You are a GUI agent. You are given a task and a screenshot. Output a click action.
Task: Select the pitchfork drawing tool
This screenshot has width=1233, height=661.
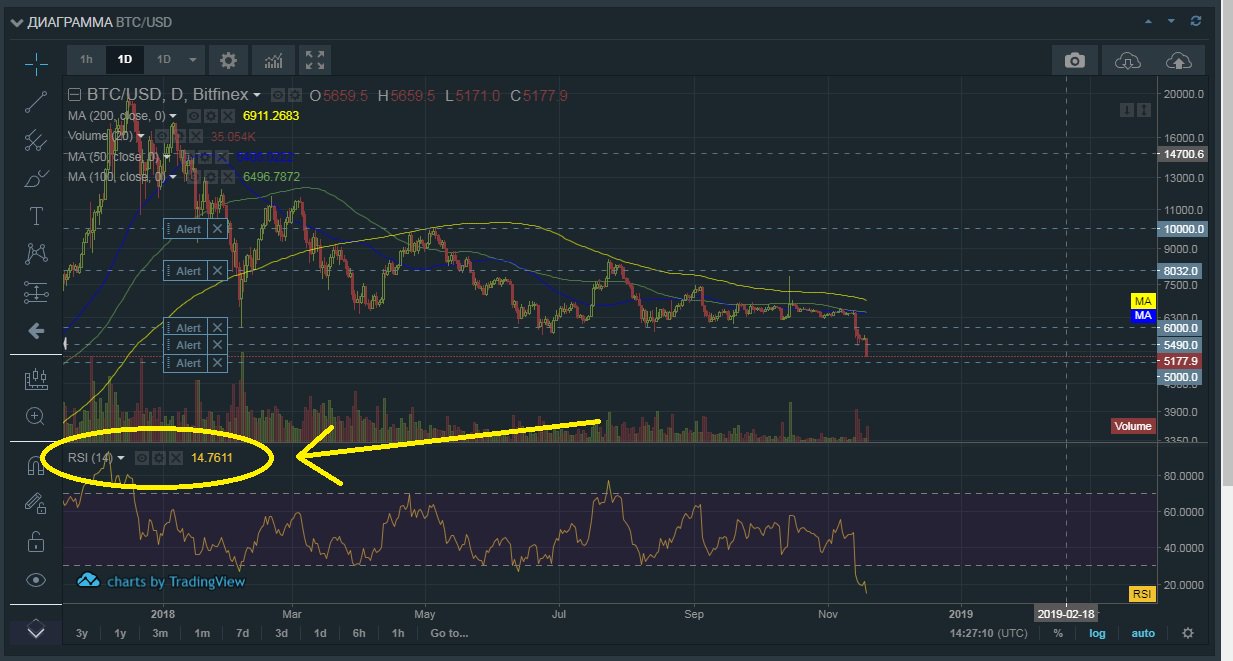tap(36, 139)
